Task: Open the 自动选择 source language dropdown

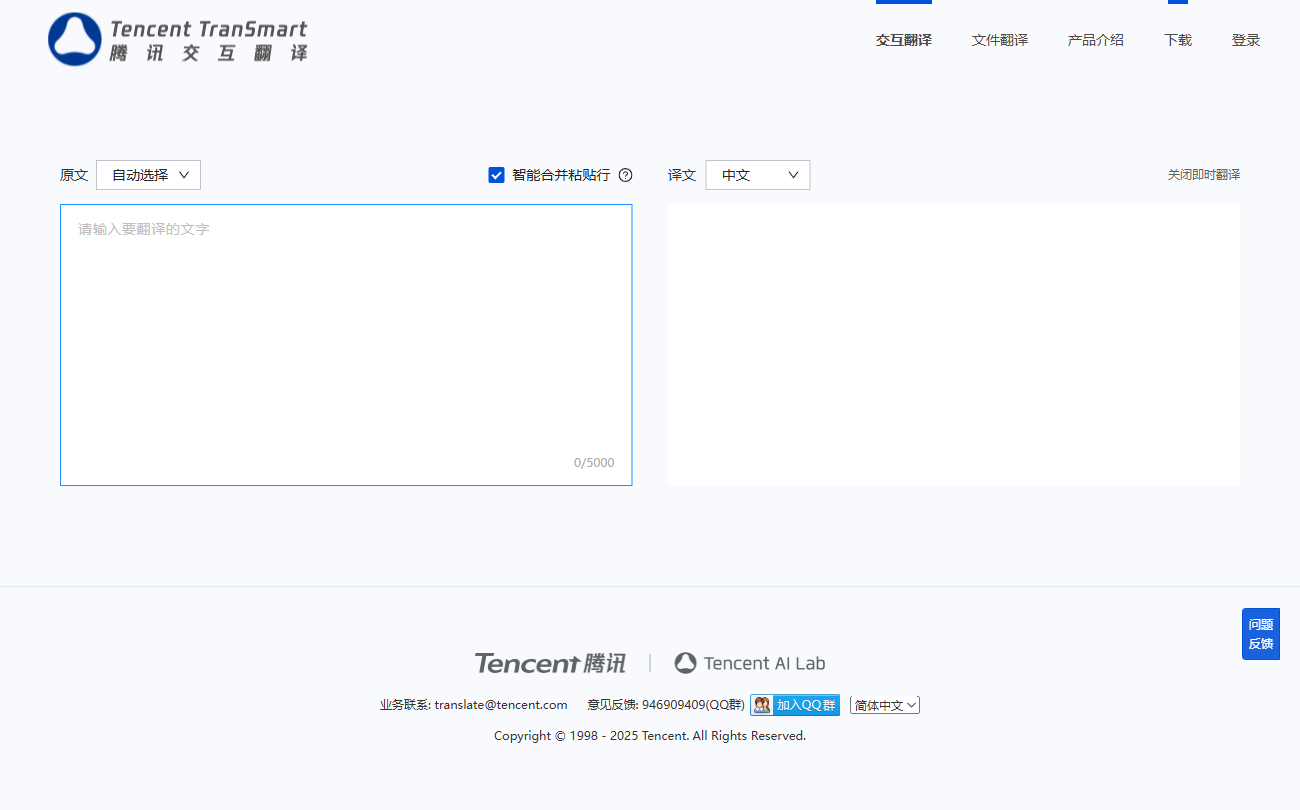Action: click(149, 175)
